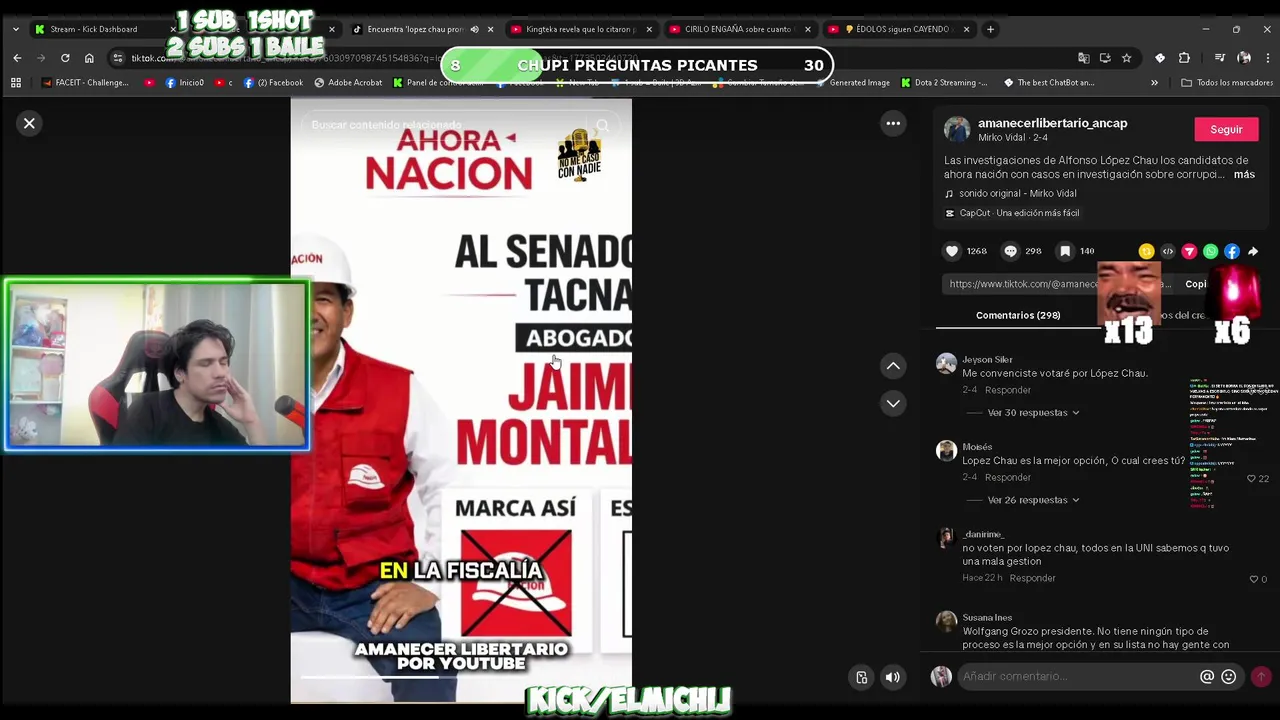
Task: Open 'The best ChatBot' bookmark
Action: point(1048,83)
